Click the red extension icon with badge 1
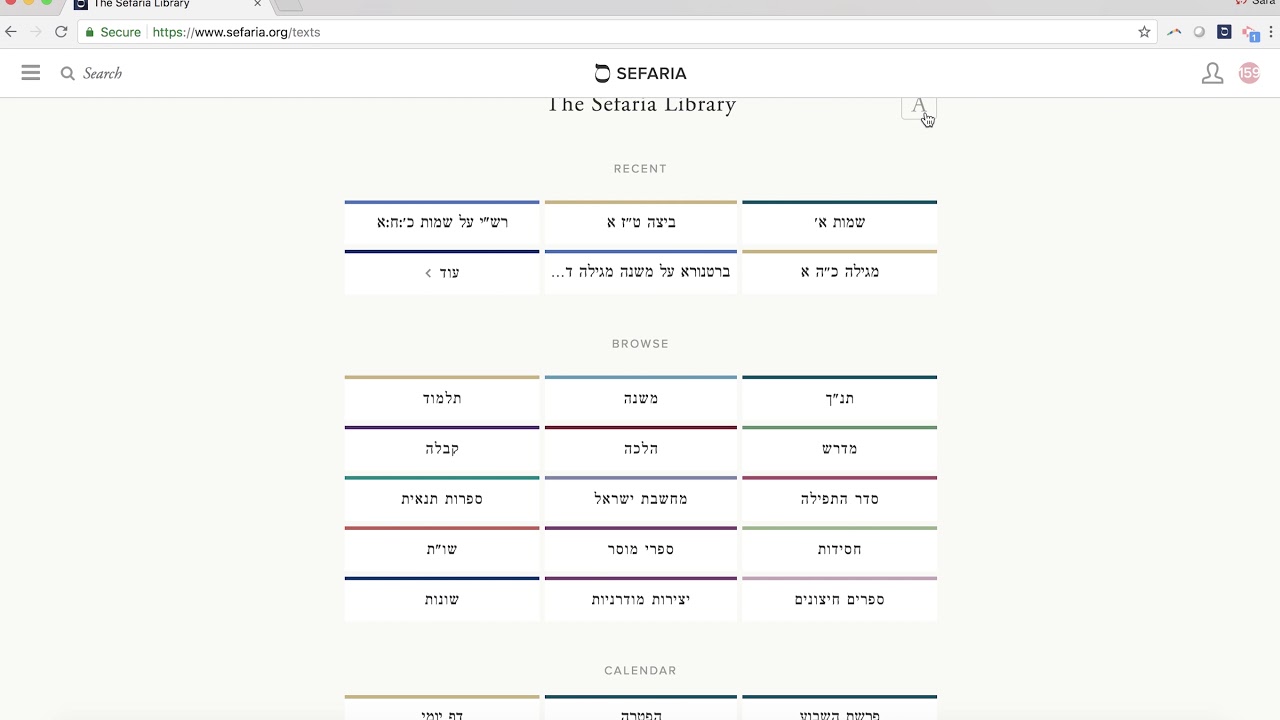Screen dimensions: 1280x720 pos(1250,33)
